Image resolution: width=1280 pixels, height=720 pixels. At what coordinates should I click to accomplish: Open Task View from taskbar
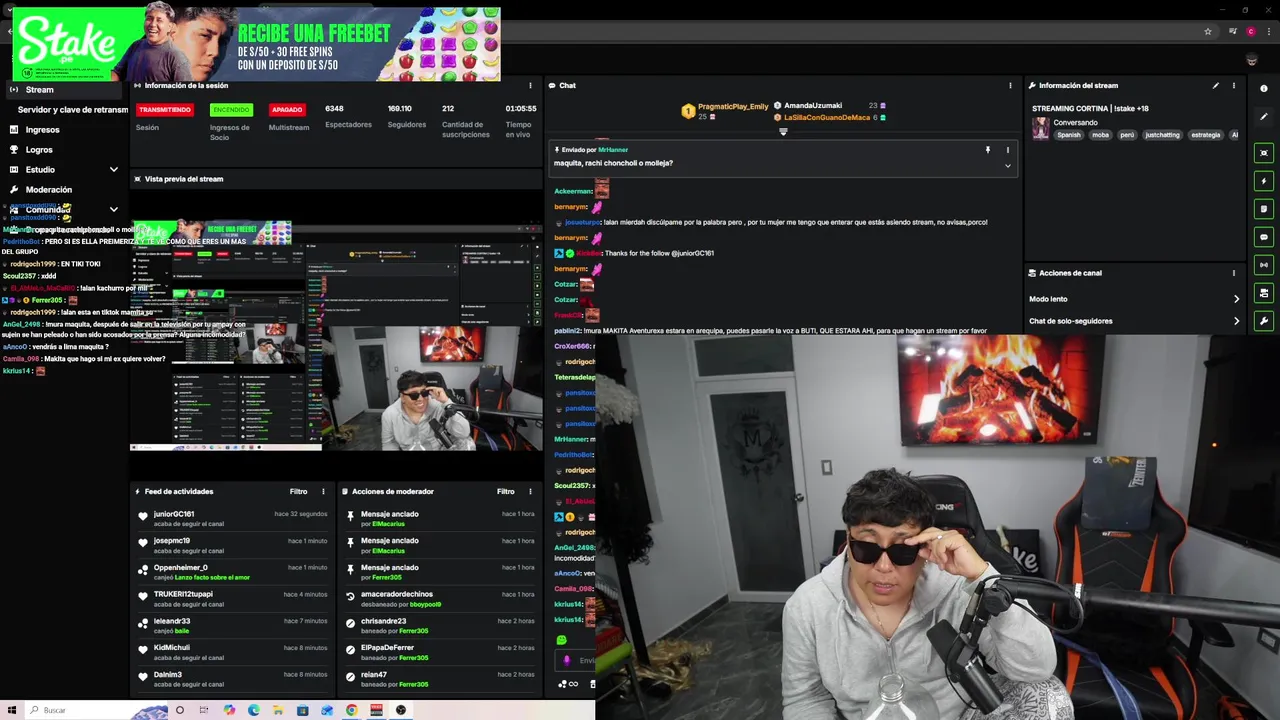pos(204,710)
